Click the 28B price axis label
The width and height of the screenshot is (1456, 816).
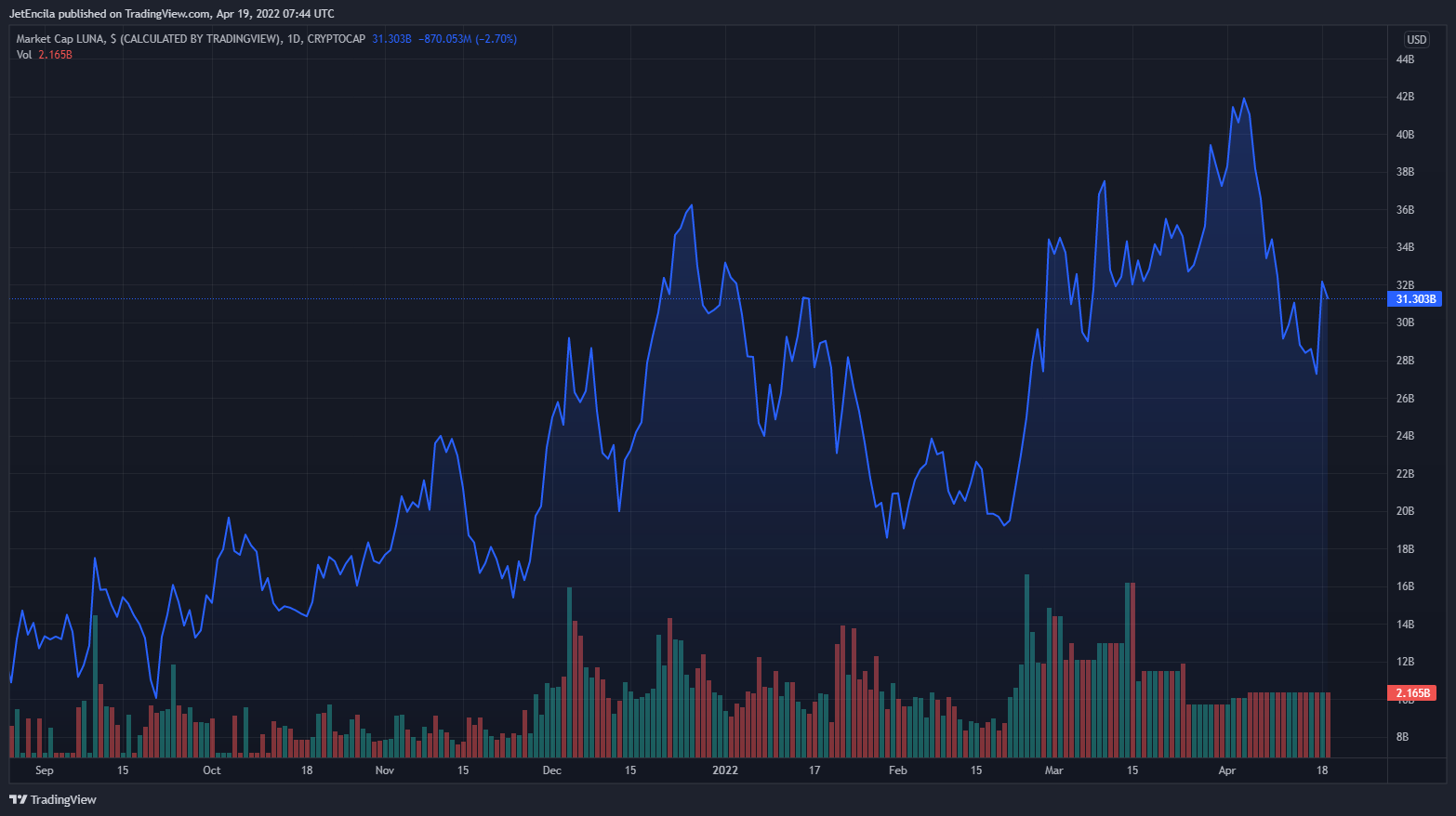[x=1405, y=361]
